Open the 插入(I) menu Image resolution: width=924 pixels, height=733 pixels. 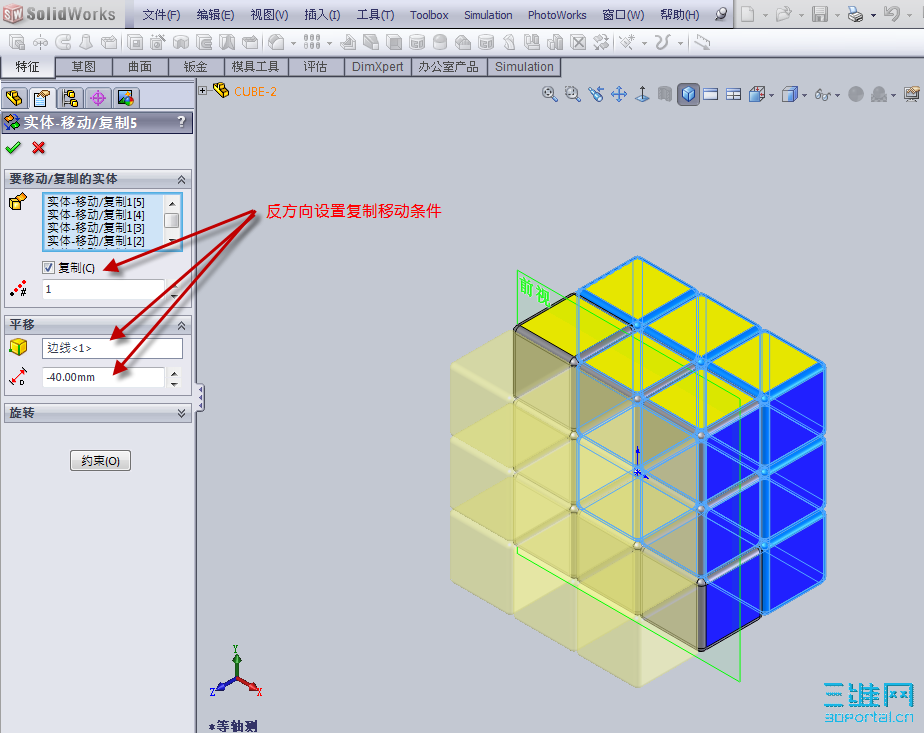(x=322, y=15)
